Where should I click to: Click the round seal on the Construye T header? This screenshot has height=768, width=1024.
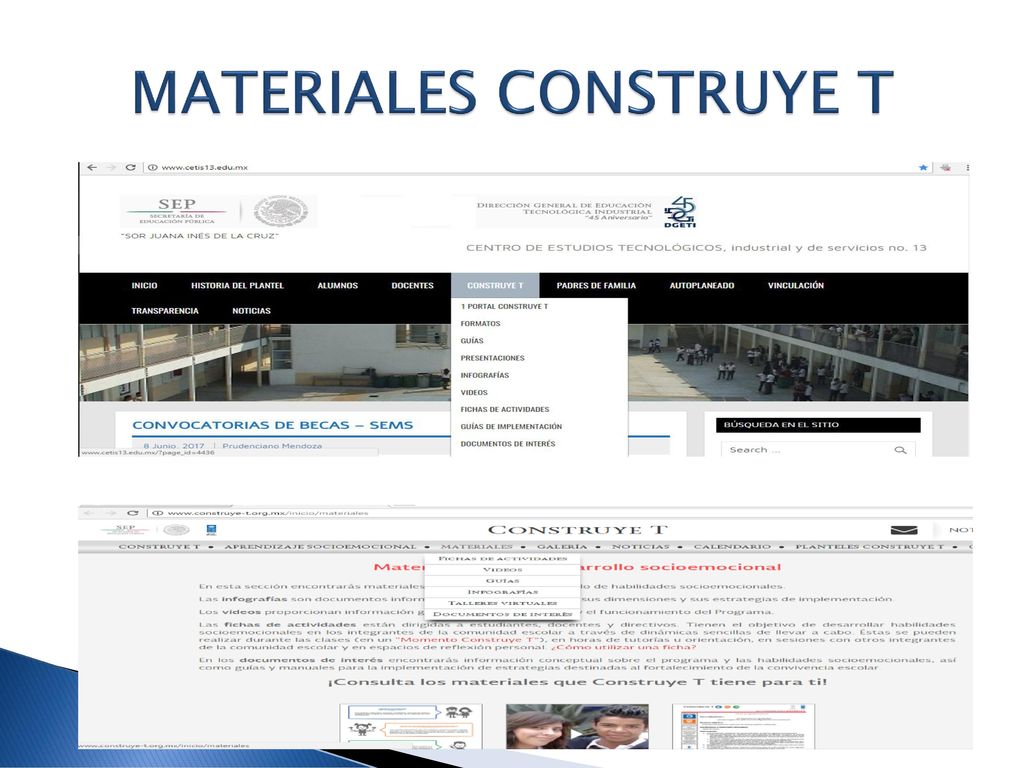click(176, 530)
